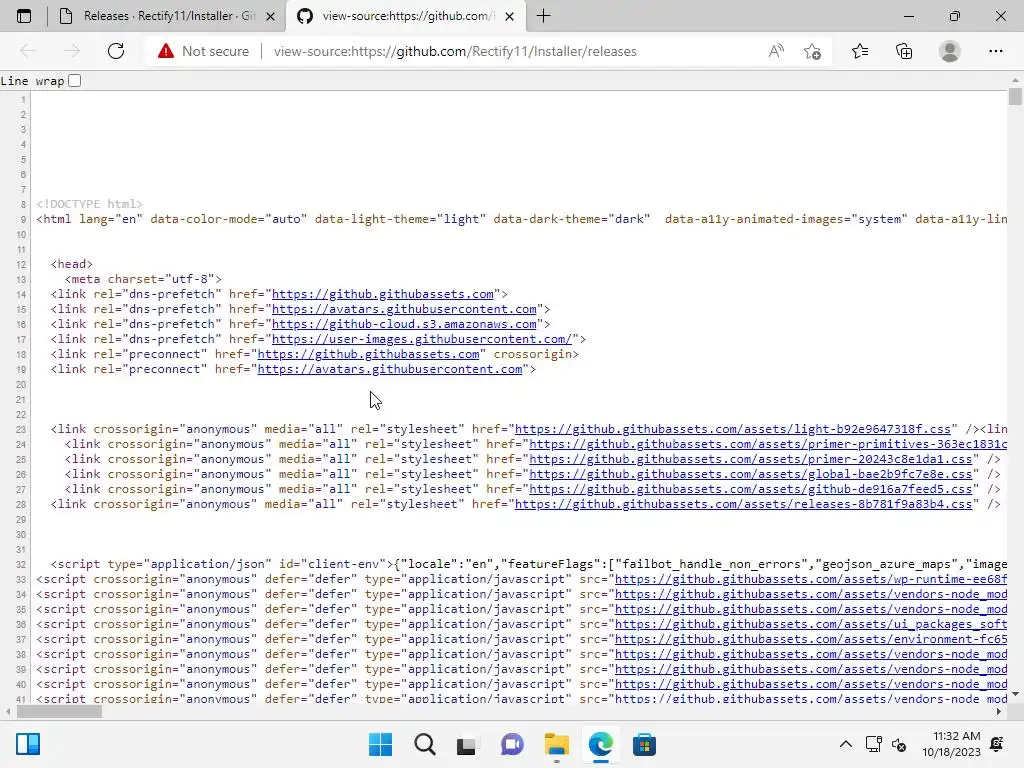Refresh the page
Viewport: 1024px width, 768px height.
116,51
